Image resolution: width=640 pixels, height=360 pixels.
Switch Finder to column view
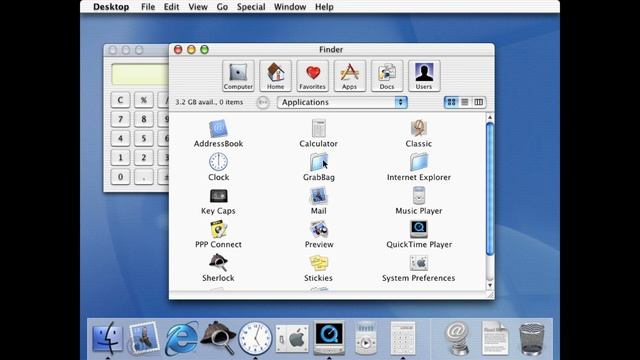pyautogui.click(x=478, y=102)
